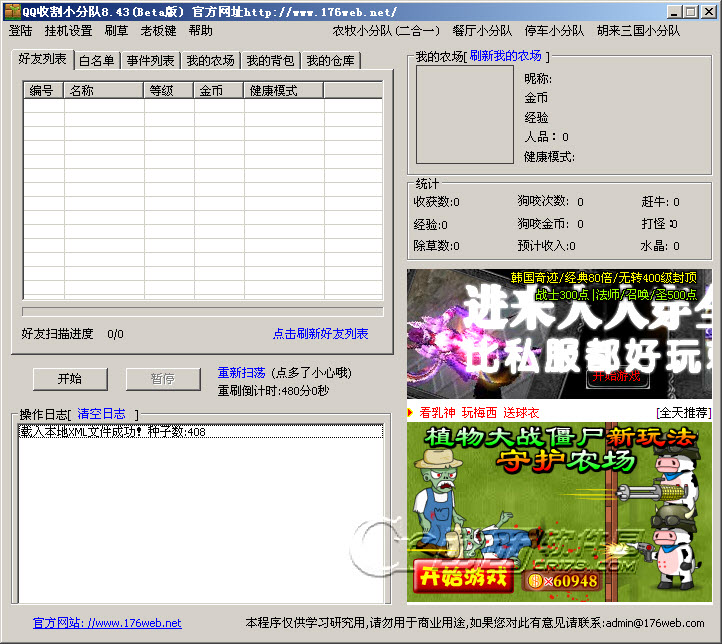This screenshot has width=722, height=644.
Task: Click the 植物大战僵尸 守护农场 ad image
Action: pyautogui.click(x=559, y=512)
